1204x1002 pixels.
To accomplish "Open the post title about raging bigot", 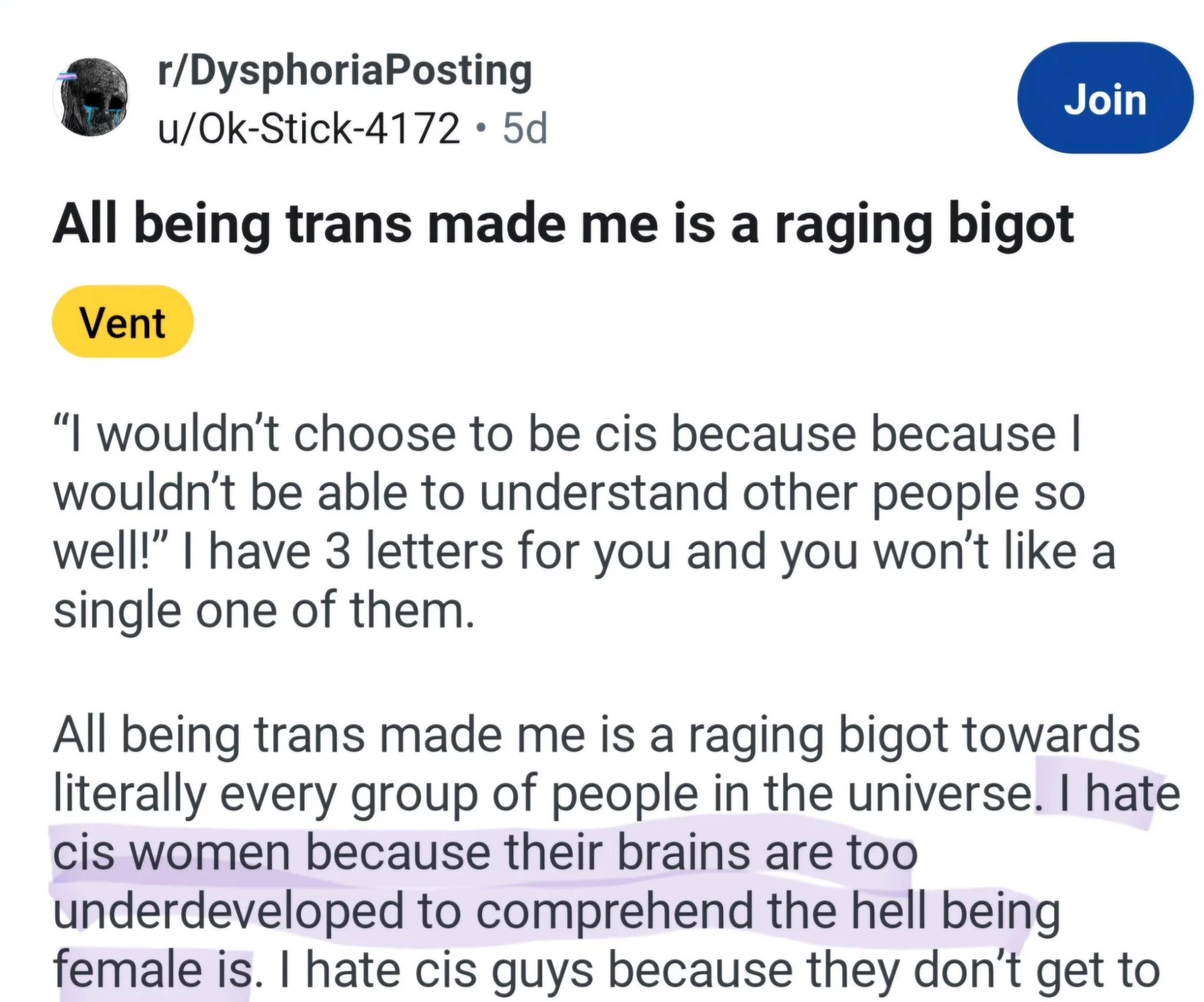I will pos(563,224).
